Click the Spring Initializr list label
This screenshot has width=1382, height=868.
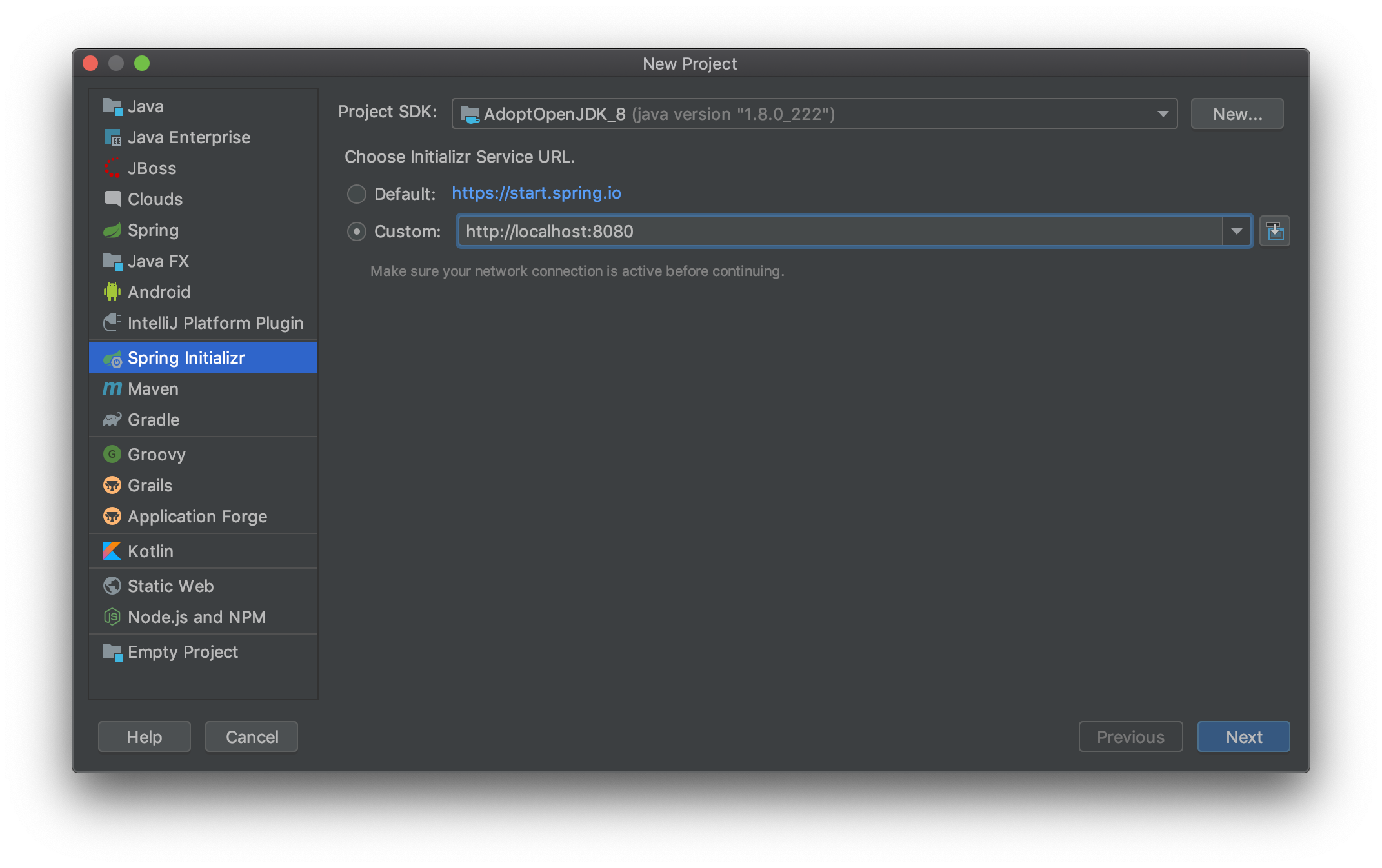coord(186,358)
